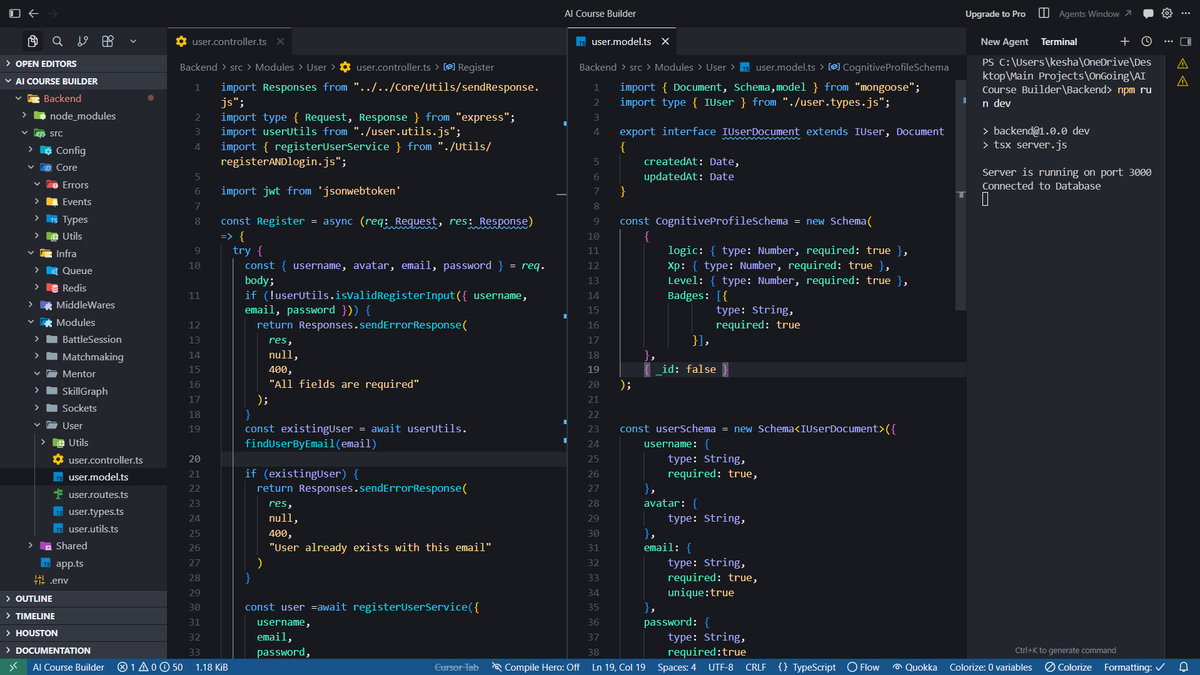The height and width of the screenshot is (675, 1200).
Task: Open the Redis folder
Action: point(83,288)
